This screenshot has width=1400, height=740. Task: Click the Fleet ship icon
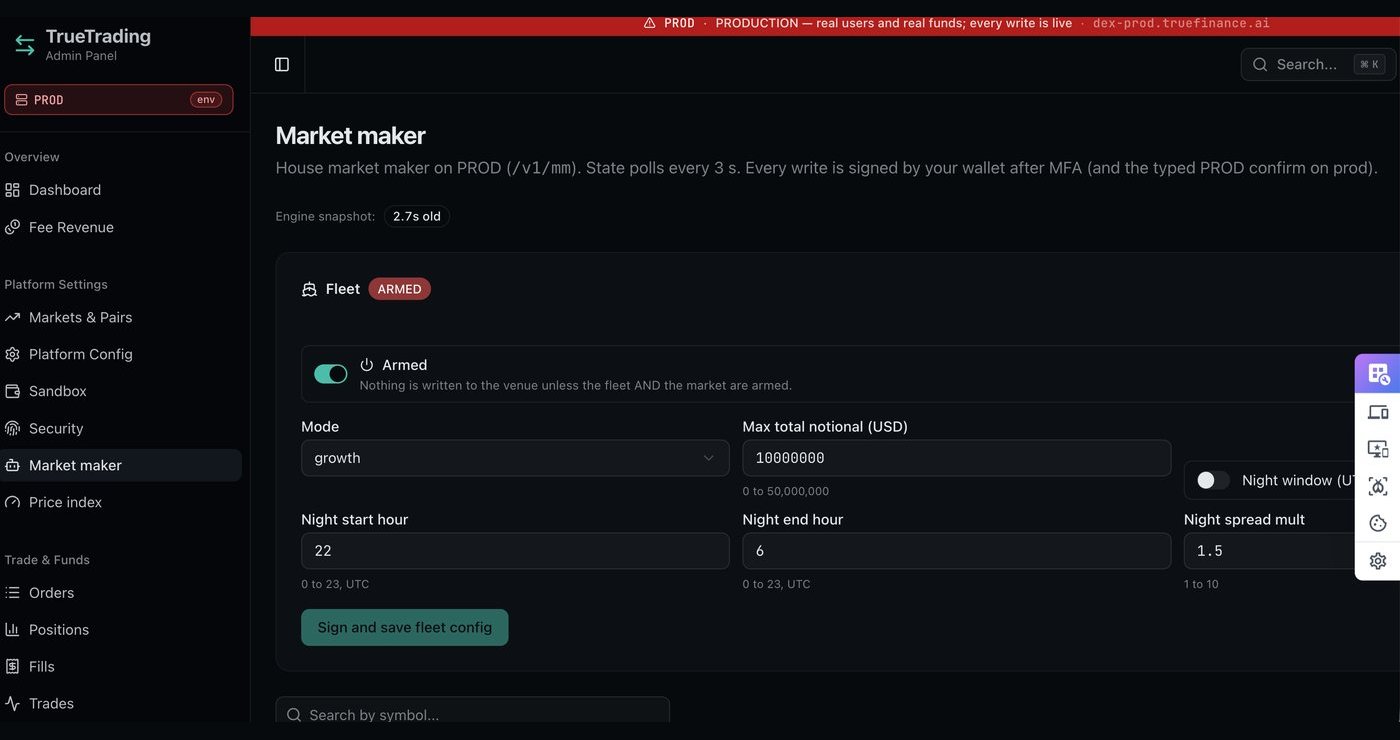[309, 289]
